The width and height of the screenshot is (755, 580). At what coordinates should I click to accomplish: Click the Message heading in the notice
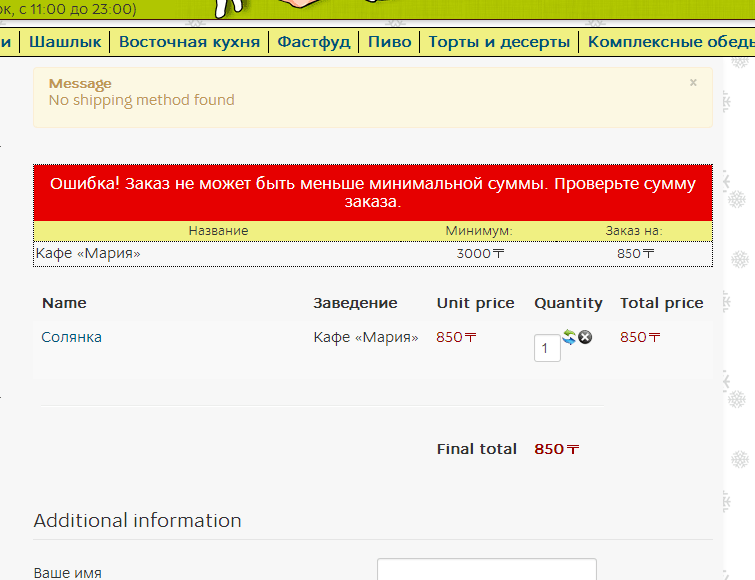(x=80, y=84)
